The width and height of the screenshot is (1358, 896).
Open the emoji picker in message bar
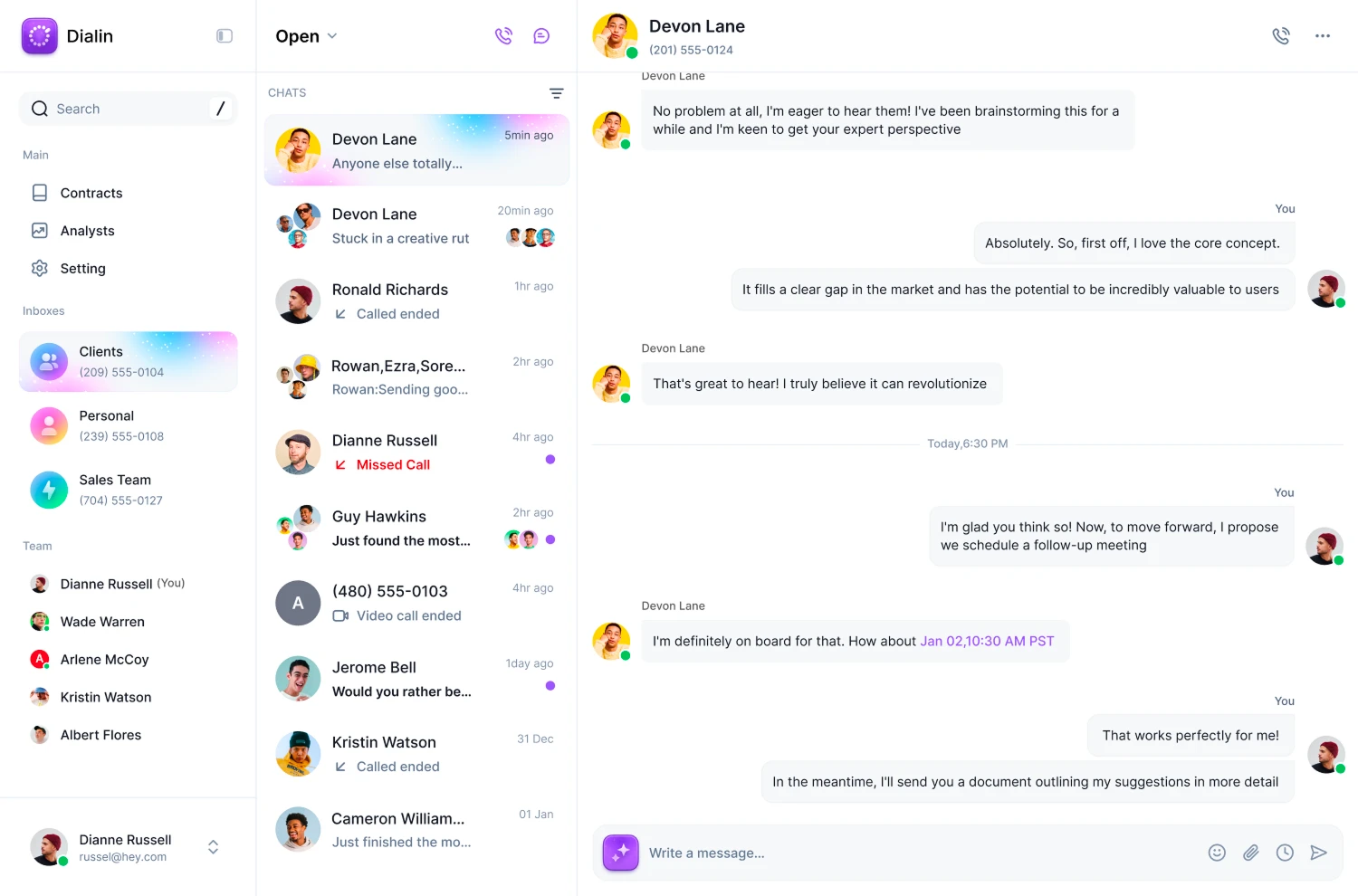point(1217,853)
